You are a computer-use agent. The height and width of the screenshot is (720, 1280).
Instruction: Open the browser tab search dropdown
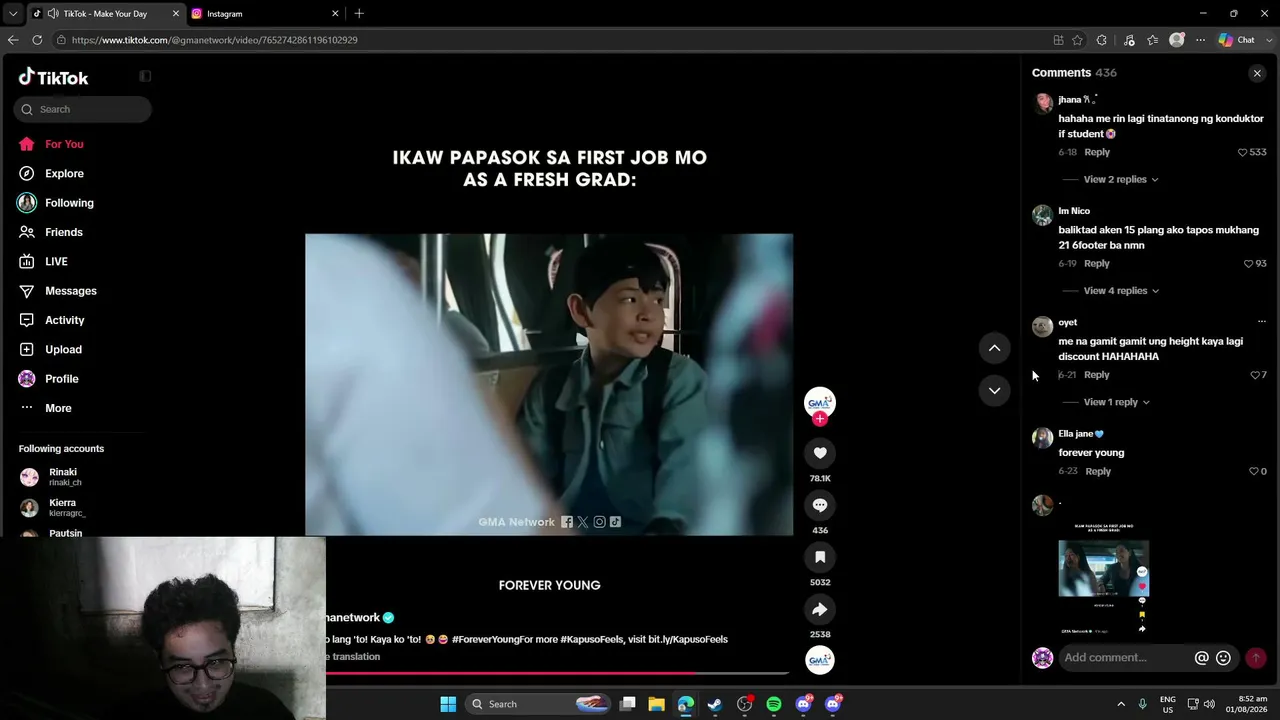(x=13, y=14)
